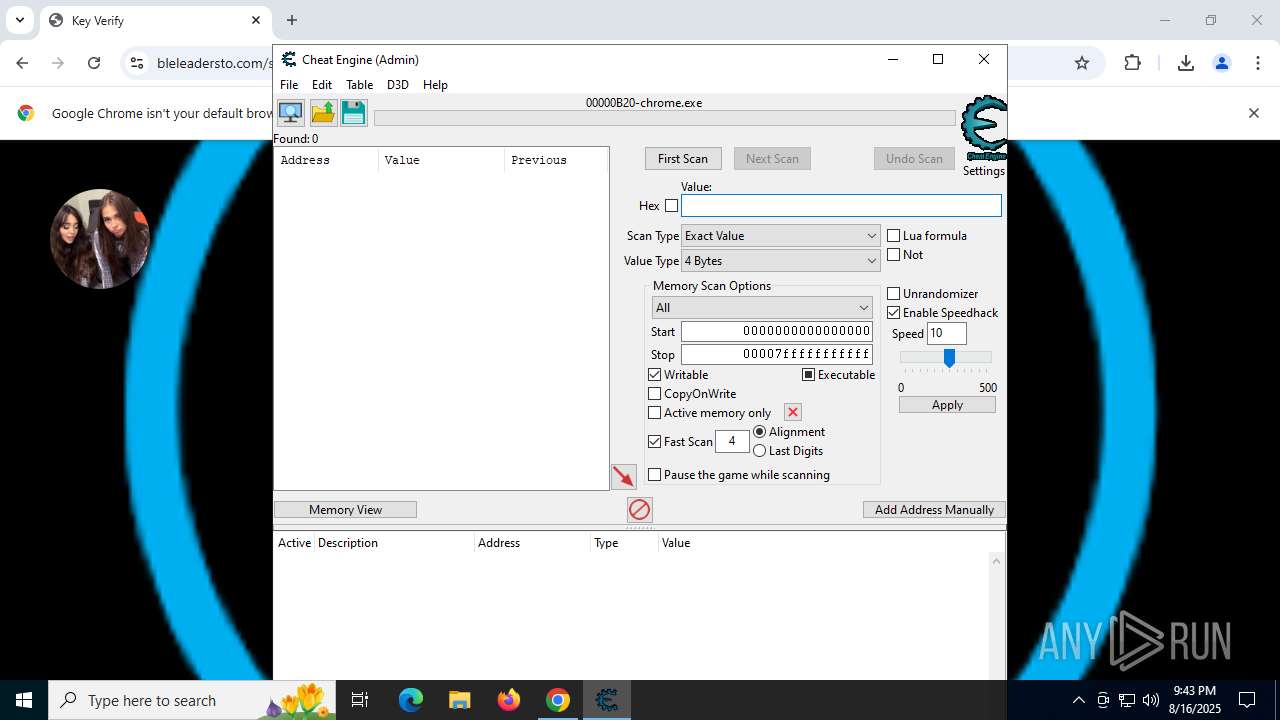This screenshot has width=1280, height=720.
Task: Disable Enable Speedhack checkbox
Action: click(894, 313)
